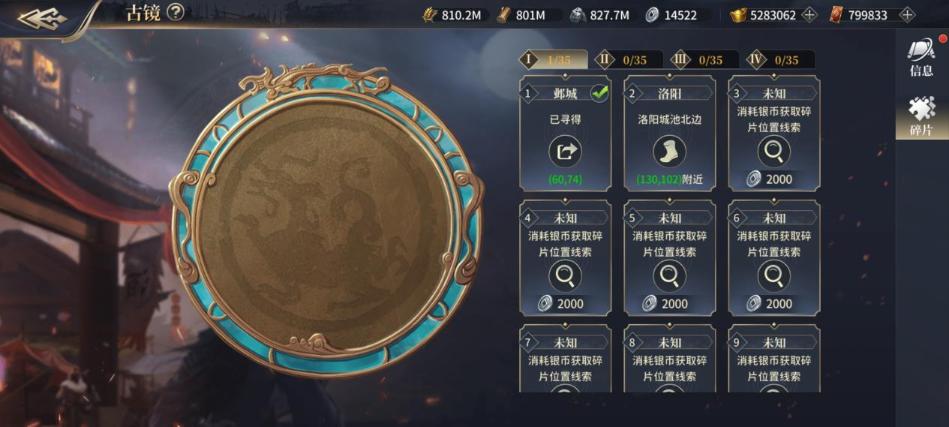Add red tokens with the plus button
This screenshot has height=427, width=949.
click(x=906, y=15)
